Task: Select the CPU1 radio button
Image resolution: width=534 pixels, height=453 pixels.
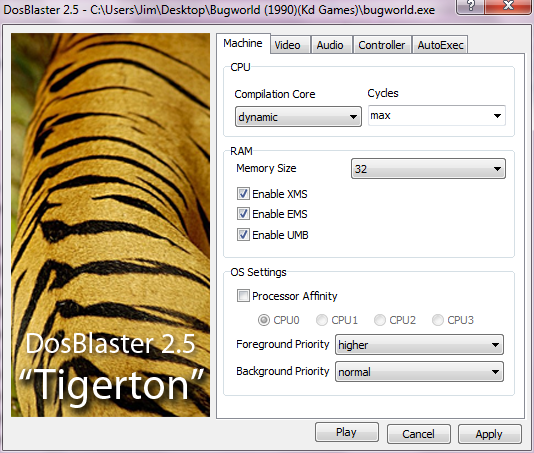Action: pyautogui.click(x=321, y=320)
